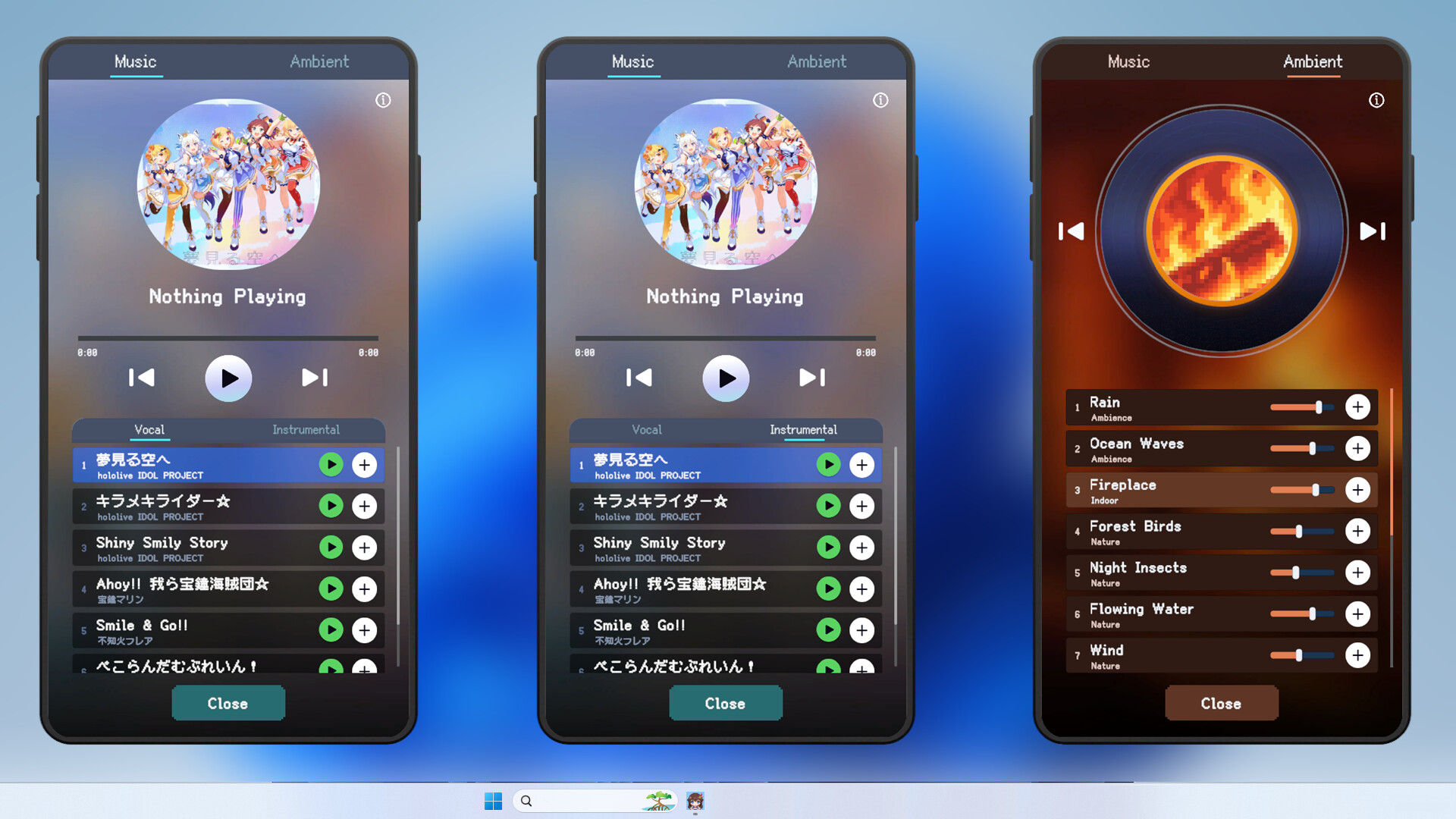Go to the previous track in the middle player

639,378
